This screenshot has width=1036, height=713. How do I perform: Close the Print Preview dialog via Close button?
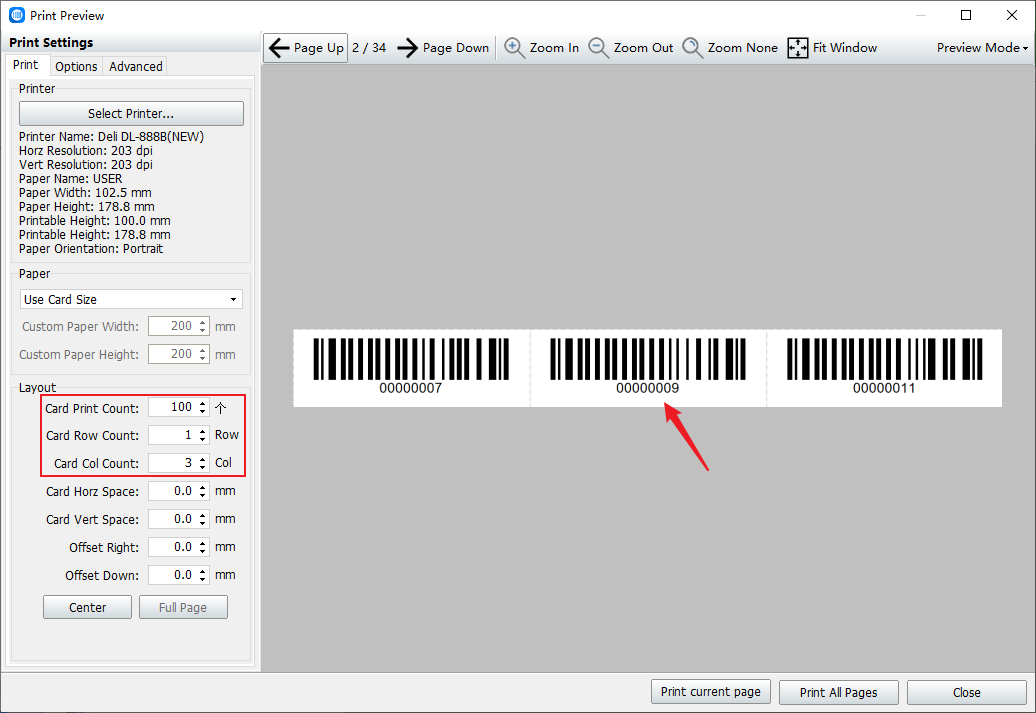(x=967, y=693)
